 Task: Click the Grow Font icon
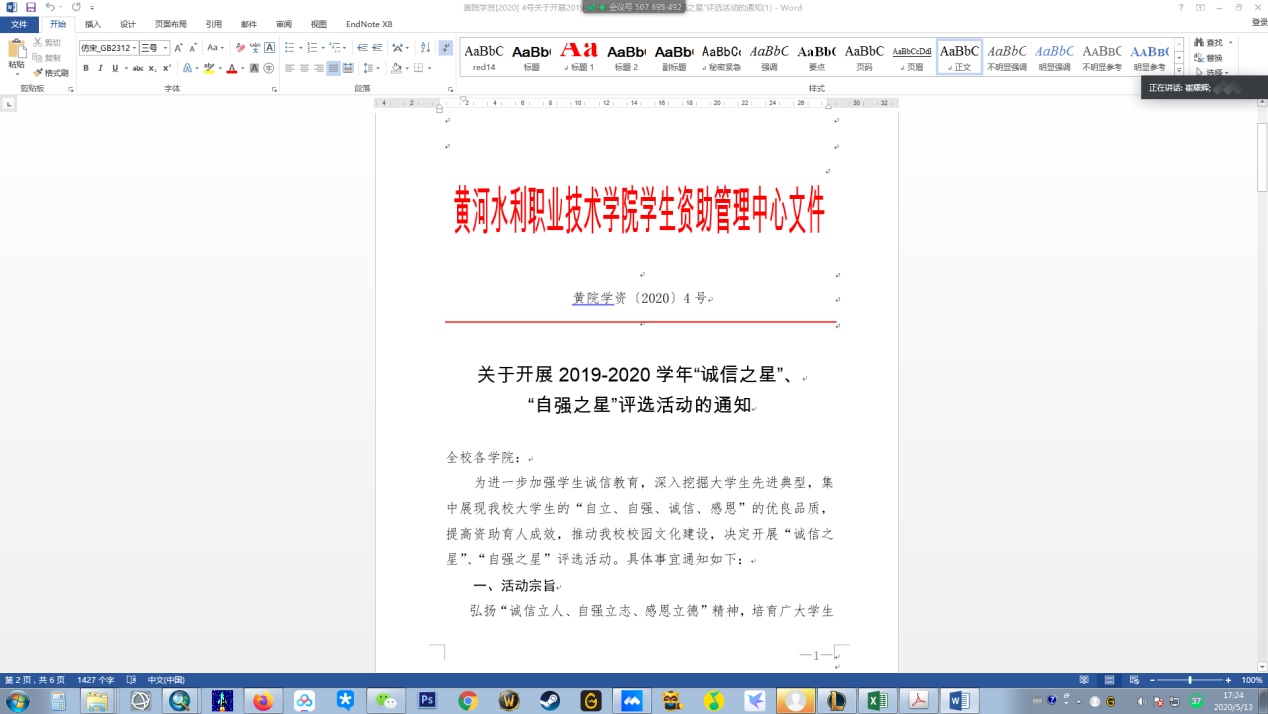tap(179, 48)
